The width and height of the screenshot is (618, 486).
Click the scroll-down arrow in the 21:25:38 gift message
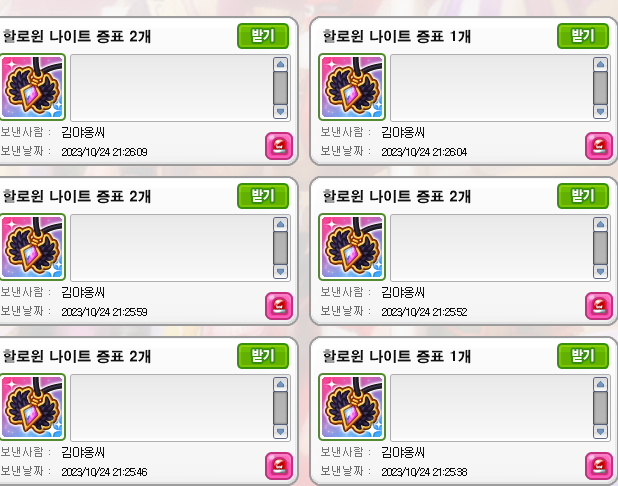[600, 432]
